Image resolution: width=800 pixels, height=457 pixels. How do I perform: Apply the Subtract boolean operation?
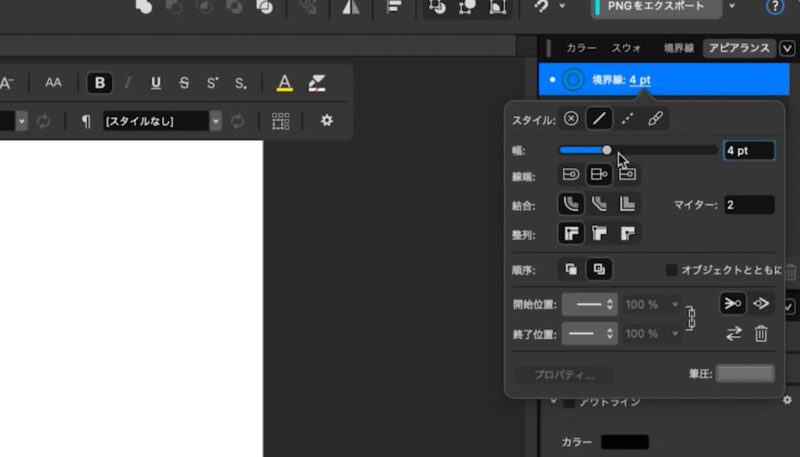(x=174, y=7)
